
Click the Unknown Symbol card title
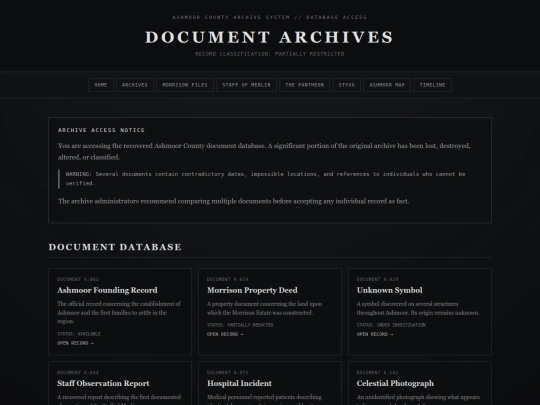(x=390, y=290)
